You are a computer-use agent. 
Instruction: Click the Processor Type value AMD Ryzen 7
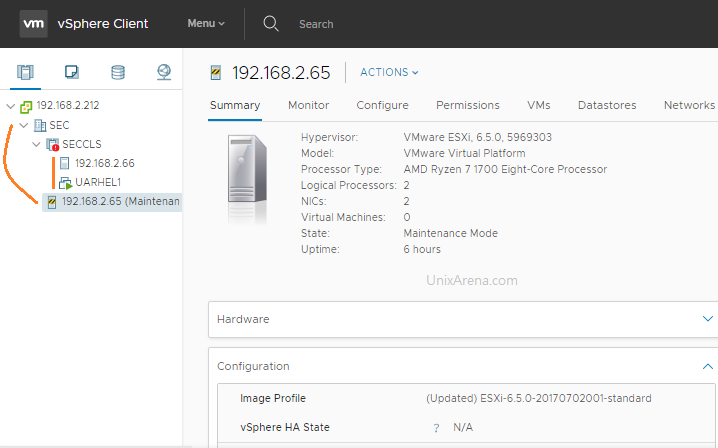coord(505,169)
